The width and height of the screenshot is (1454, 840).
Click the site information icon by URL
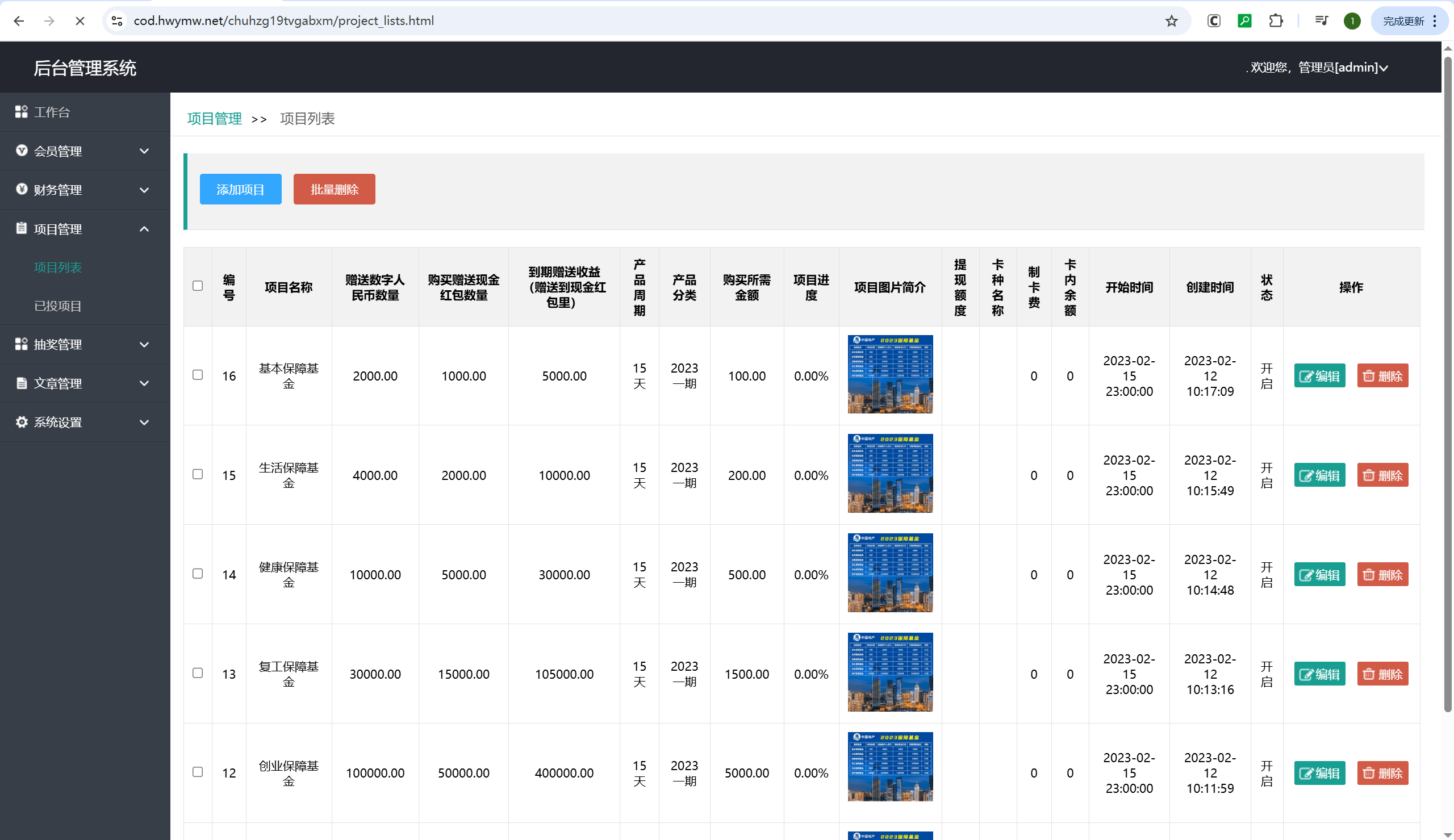point(117,22)
